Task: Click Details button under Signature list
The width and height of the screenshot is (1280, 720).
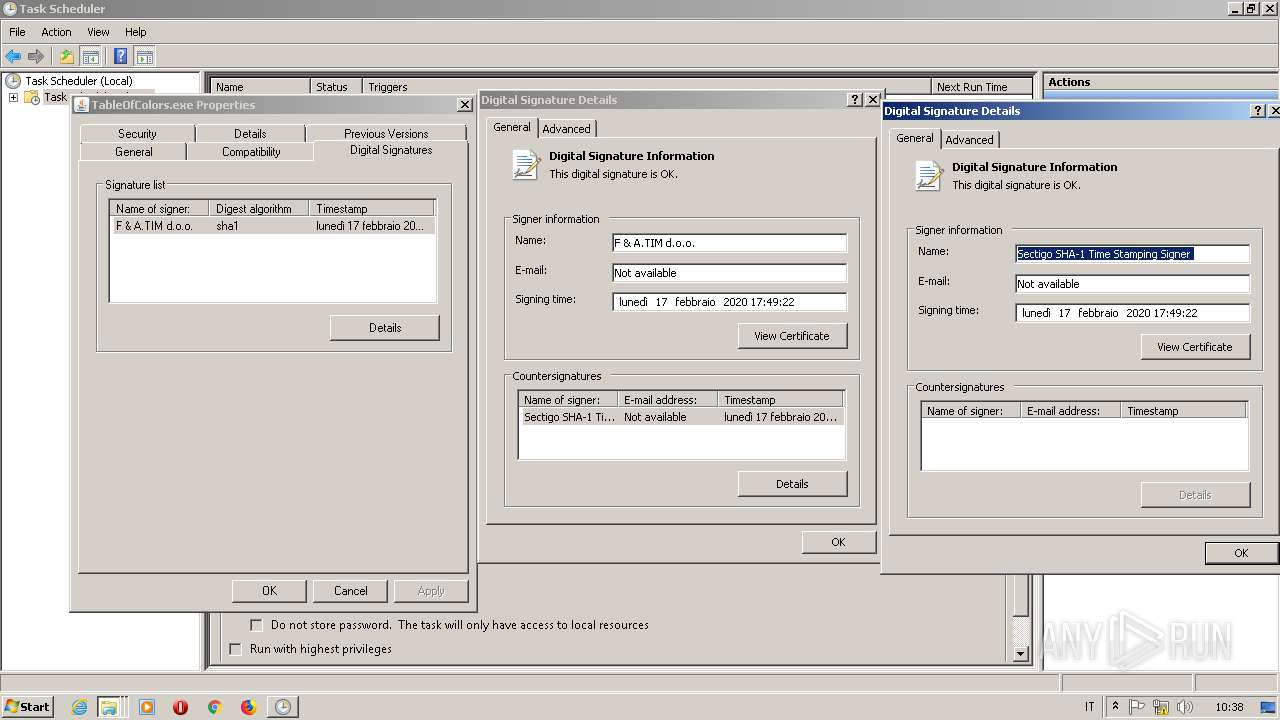Action: [x=385, y=328]
